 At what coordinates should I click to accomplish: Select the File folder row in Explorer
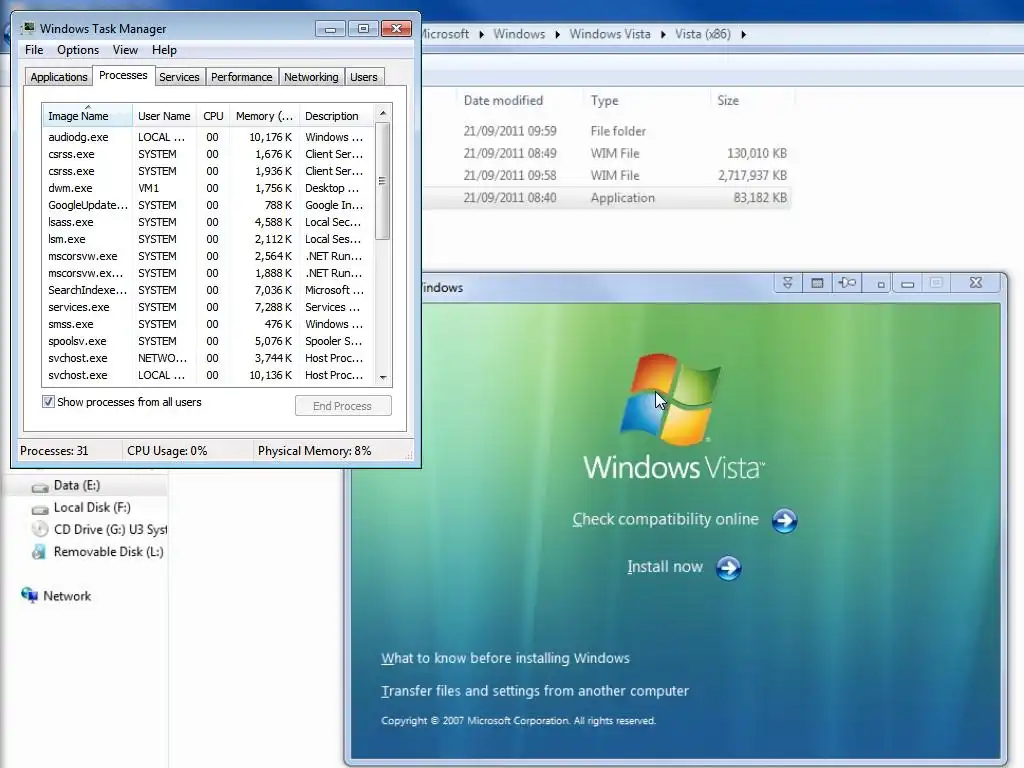point(606,131)
